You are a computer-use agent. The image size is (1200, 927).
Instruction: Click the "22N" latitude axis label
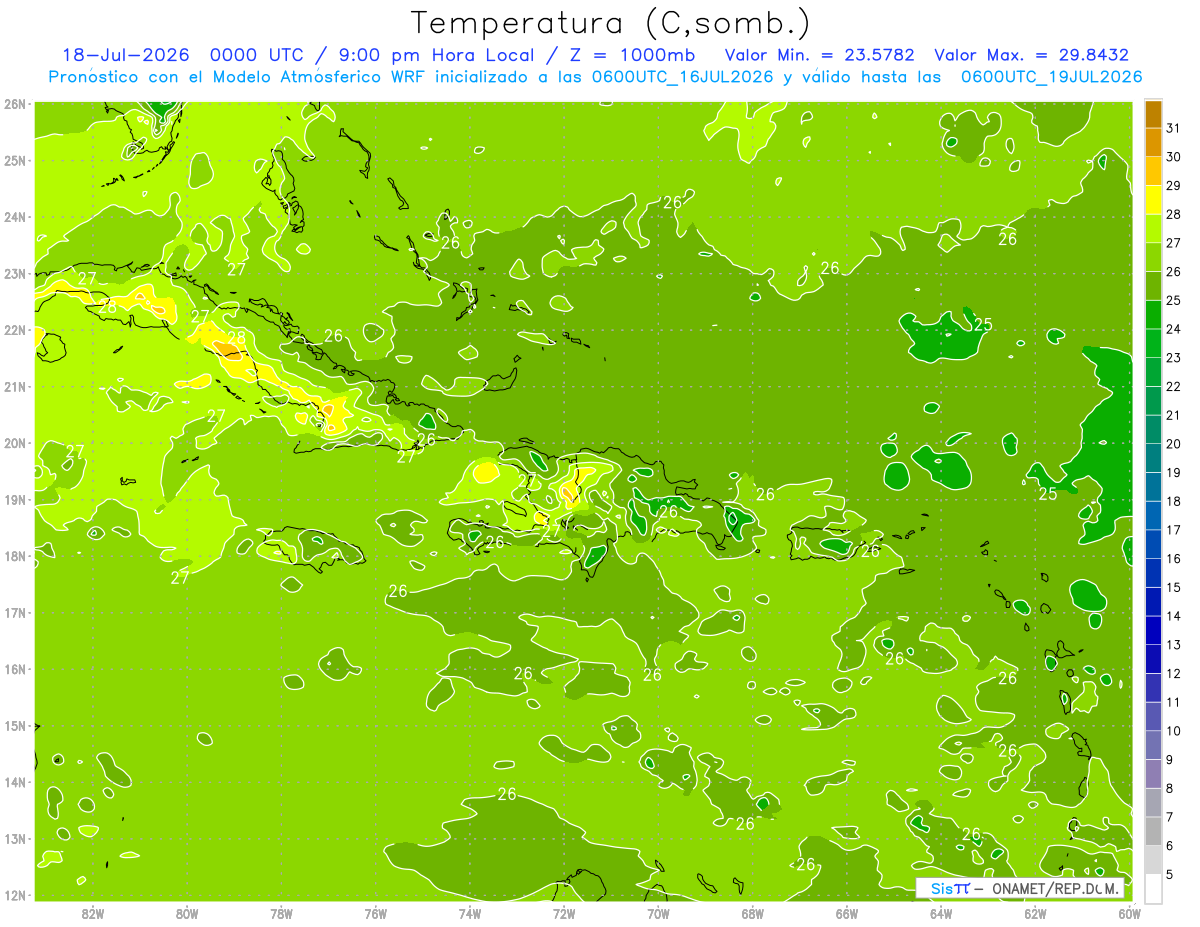tap(15, 330)
